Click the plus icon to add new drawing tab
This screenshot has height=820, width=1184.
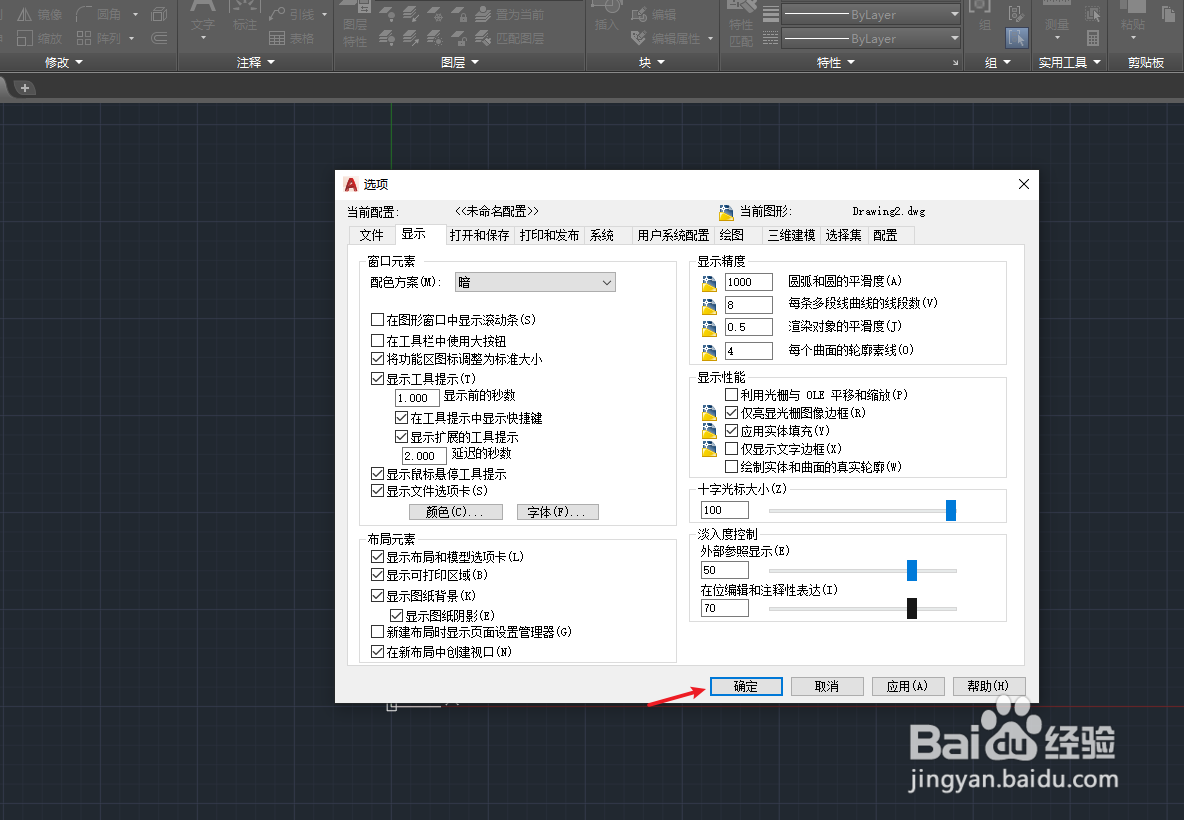coord(24,88)
